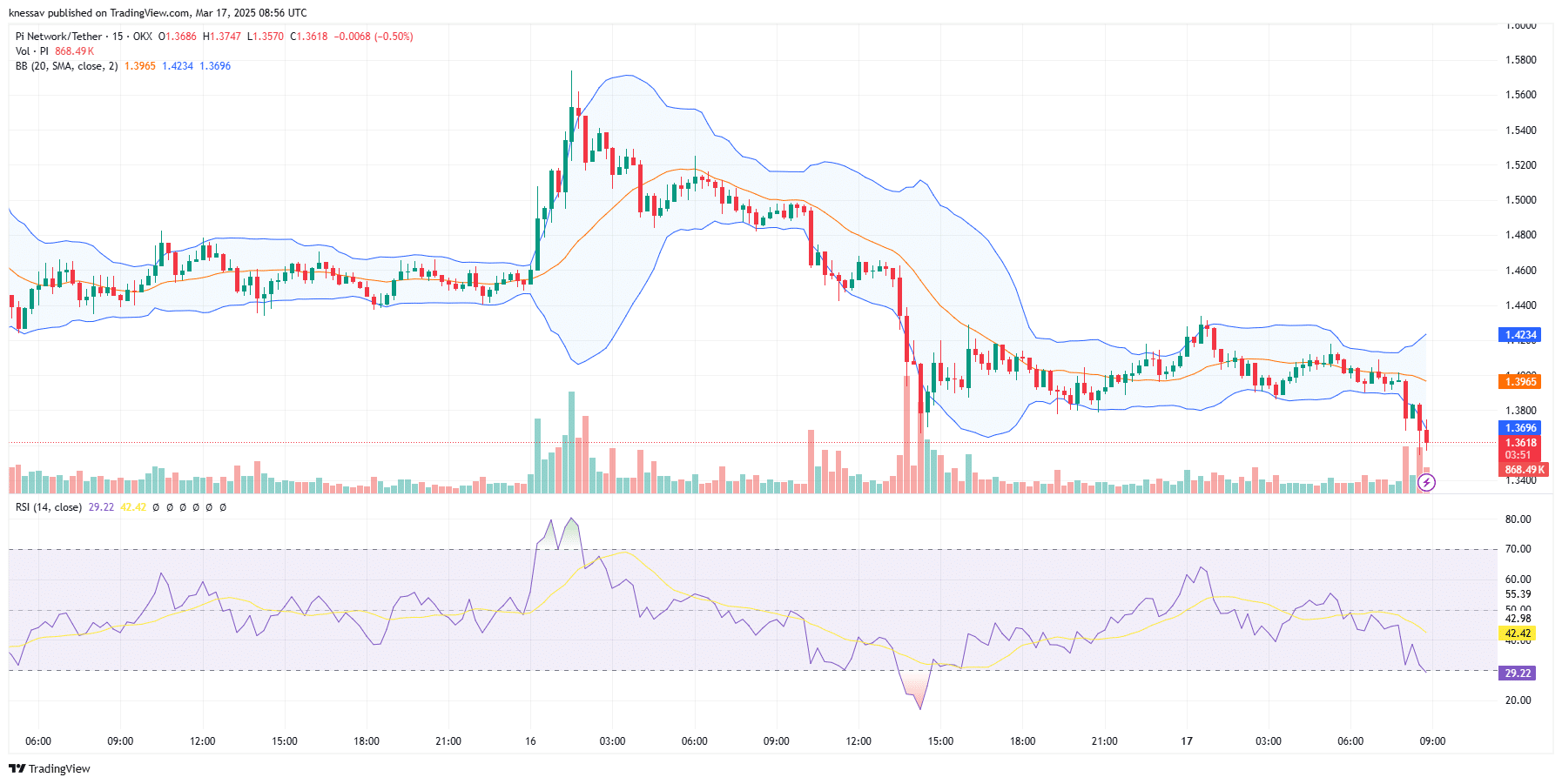
Task: Click the blue 1.3696 lower band price tag
Action: [x=1521, y=428]
